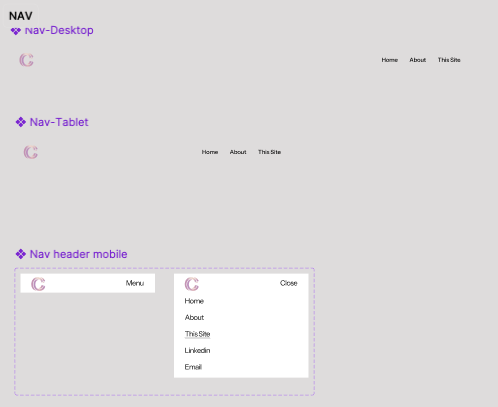Click the logo in Nav-Tablet header
This screenshot has width=498, height=407.
[x=31, y=152]
